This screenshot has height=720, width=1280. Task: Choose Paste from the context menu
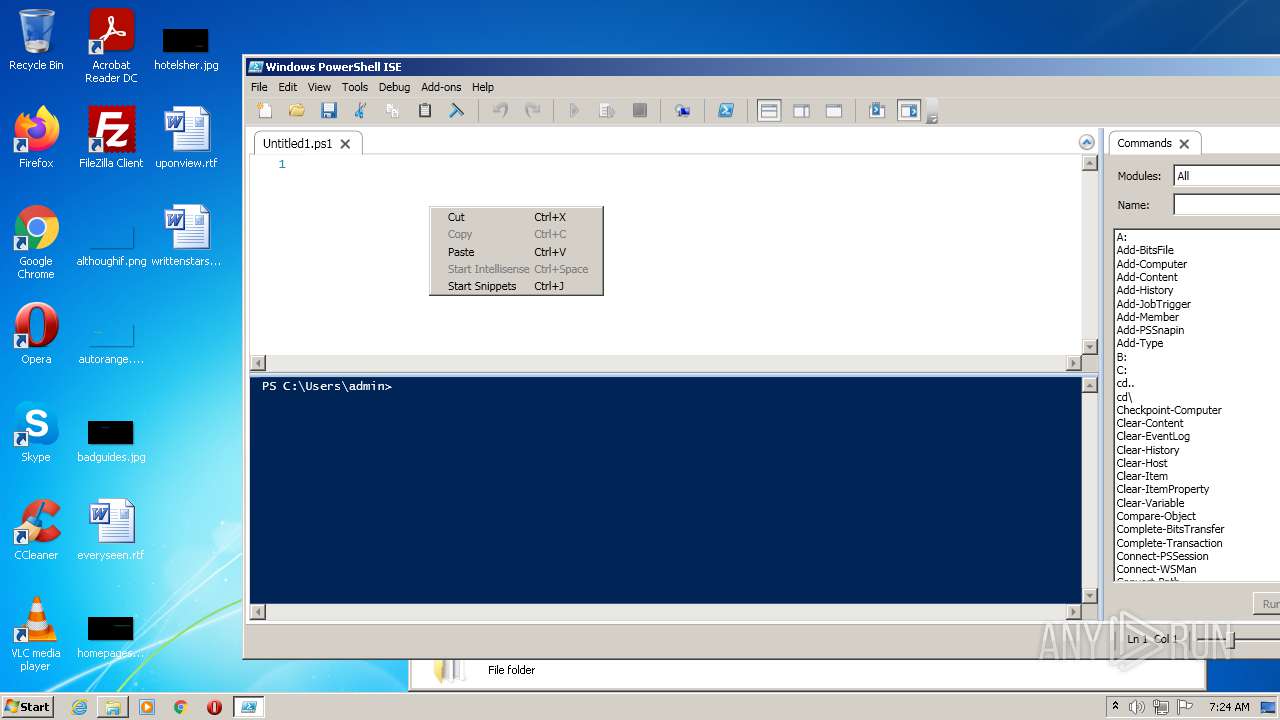[x=516, y=252]
